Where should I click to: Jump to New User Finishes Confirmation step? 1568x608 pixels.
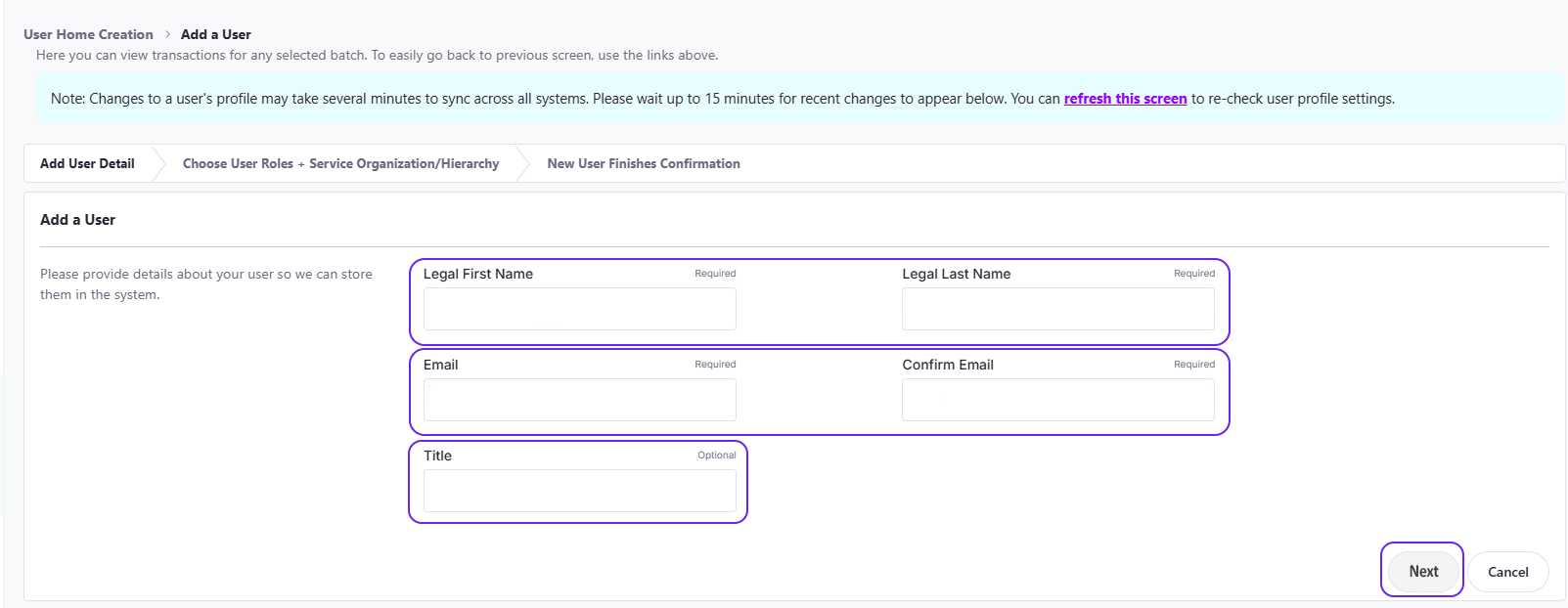tap(643, 163)
